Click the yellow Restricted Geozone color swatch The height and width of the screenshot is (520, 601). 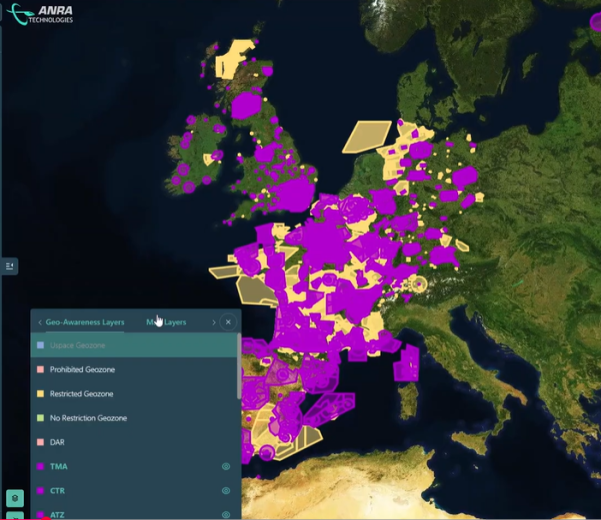click(40, 393)
